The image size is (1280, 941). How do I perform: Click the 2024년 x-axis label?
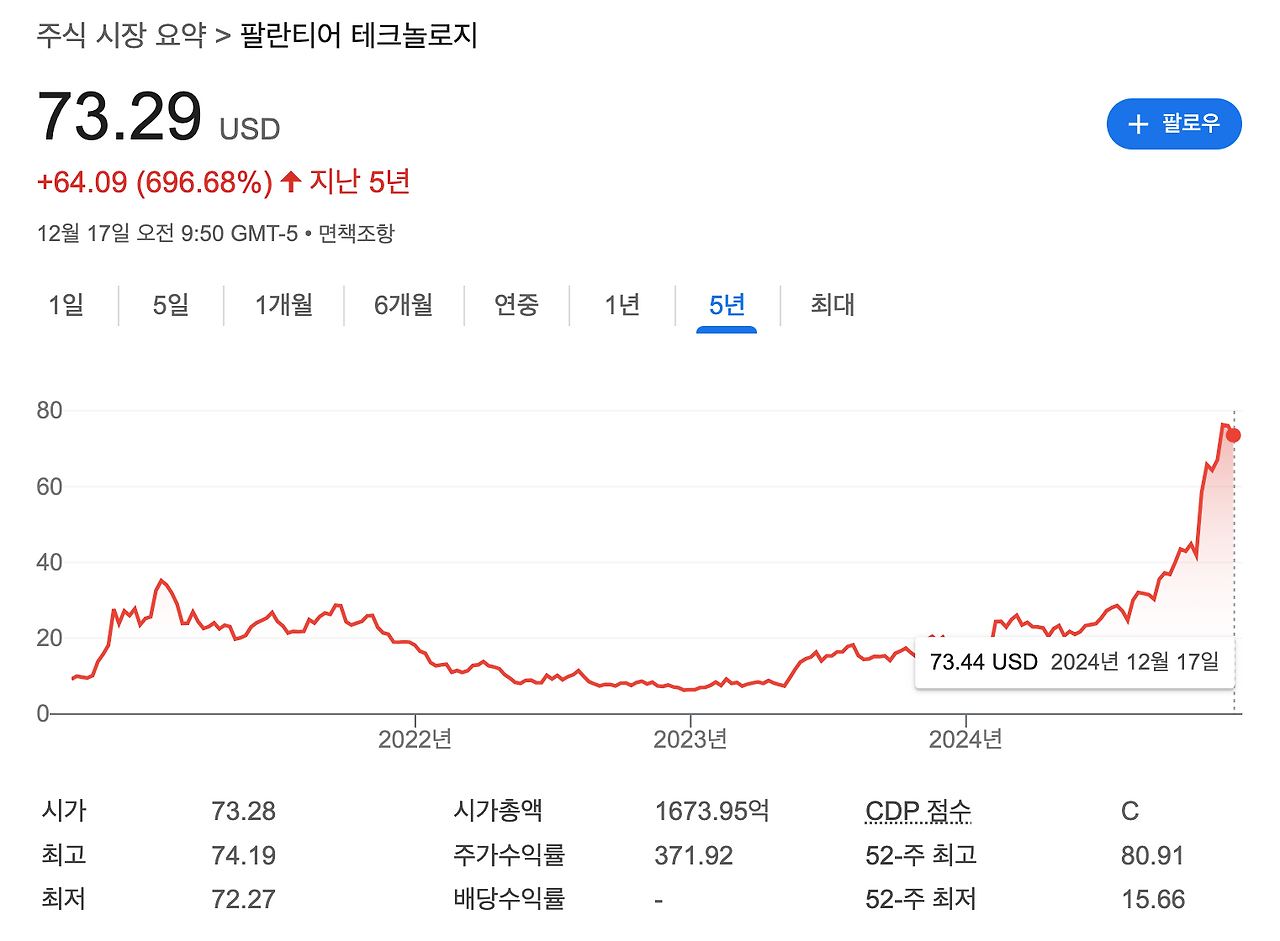[x=966, y=740]
